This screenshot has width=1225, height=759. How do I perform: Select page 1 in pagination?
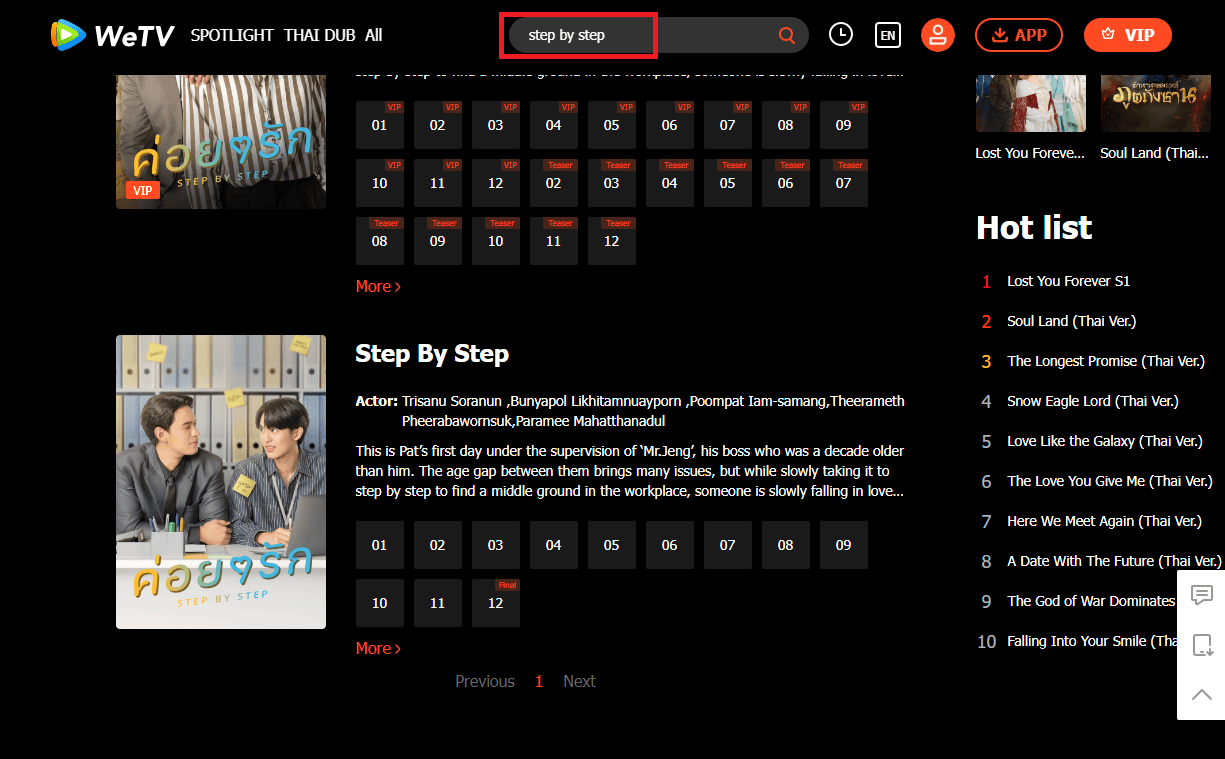[x=539, y=681]
